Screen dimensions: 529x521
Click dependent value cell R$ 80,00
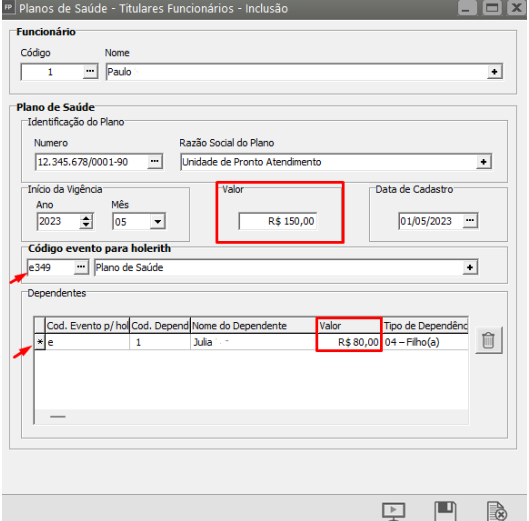[349, 342]
